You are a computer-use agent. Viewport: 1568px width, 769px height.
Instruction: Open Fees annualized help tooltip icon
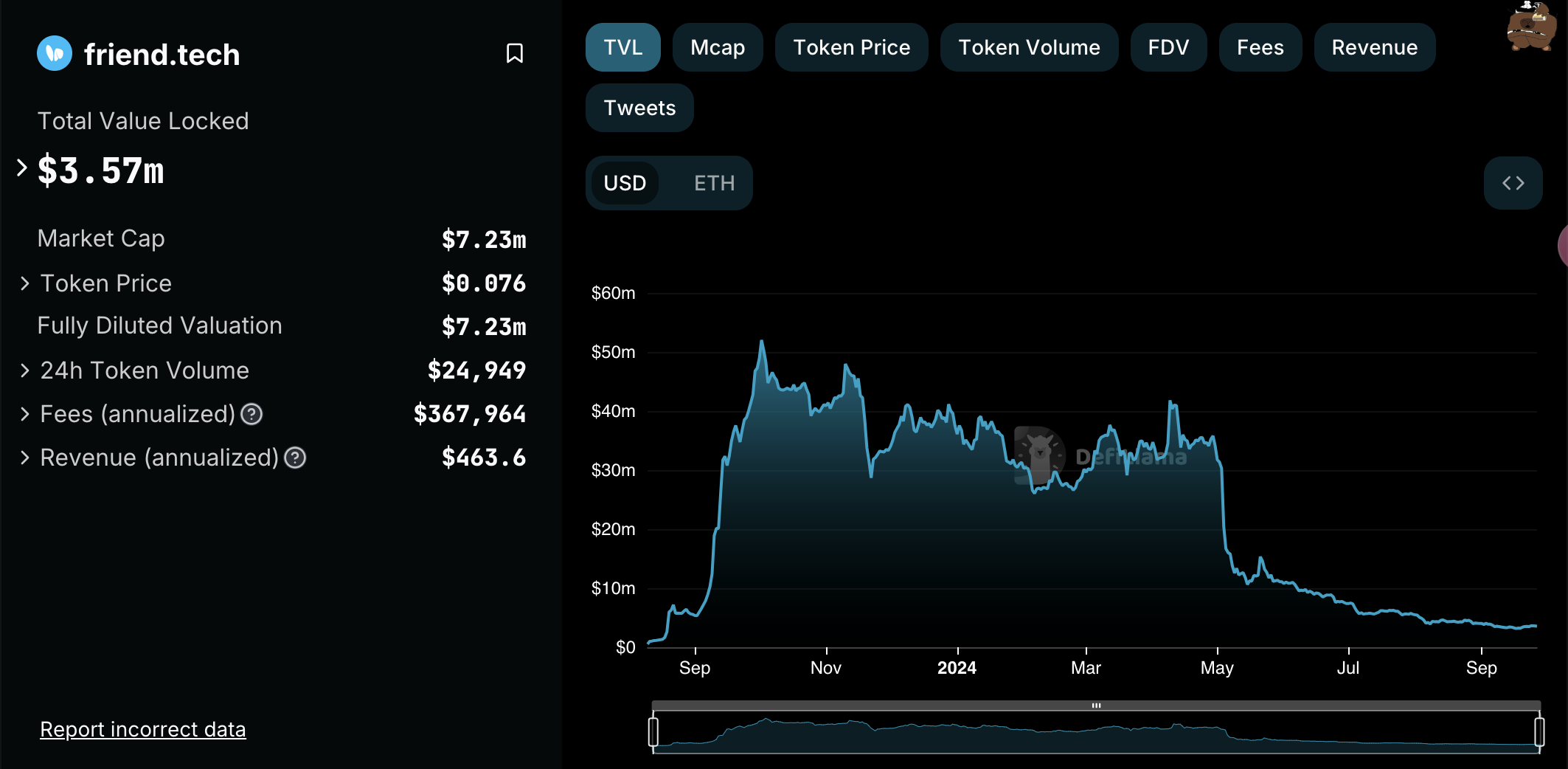coord(251,415)
